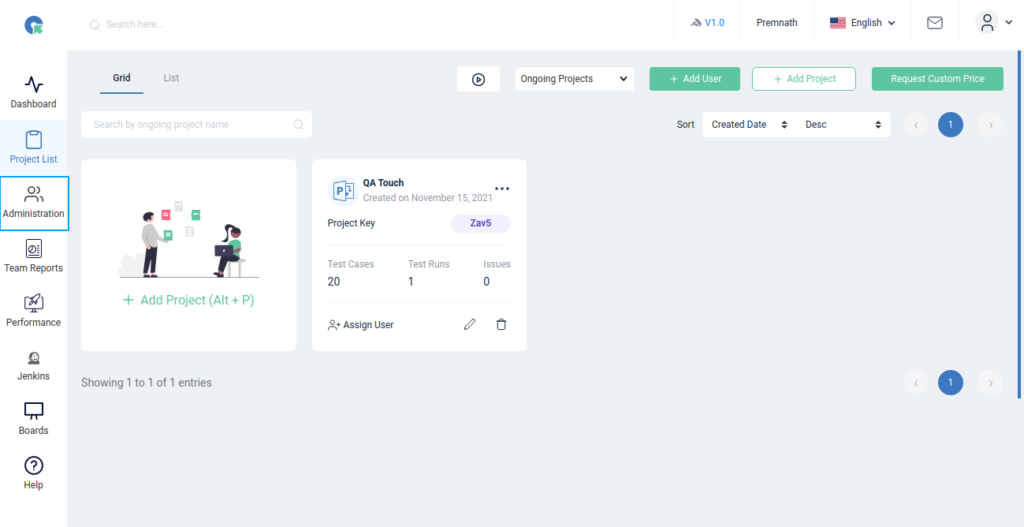Open the Desc sort order dropdown
The width and height of the screenshot is (1024, 527).
[845, 125]
